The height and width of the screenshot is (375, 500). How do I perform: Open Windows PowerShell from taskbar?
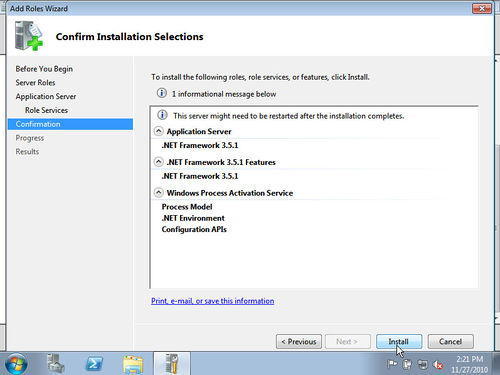pos(94,364)
